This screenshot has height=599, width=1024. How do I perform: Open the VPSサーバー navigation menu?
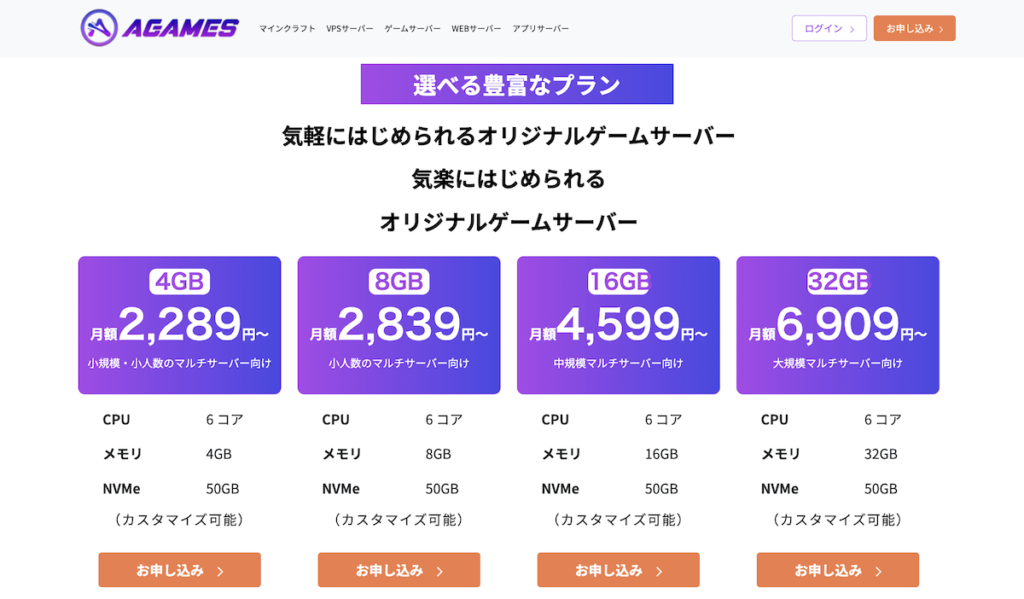[351, 29]
